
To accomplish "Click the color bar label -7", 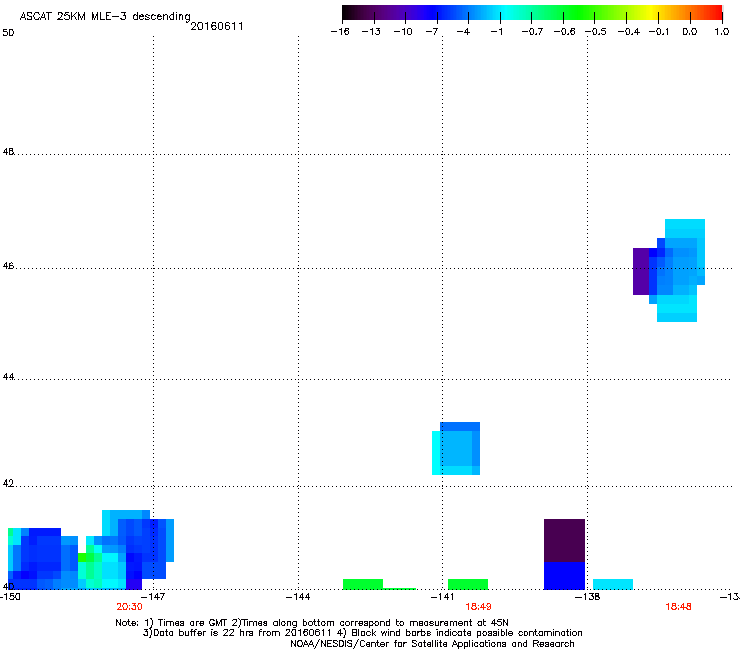I will tap(432, 32).
